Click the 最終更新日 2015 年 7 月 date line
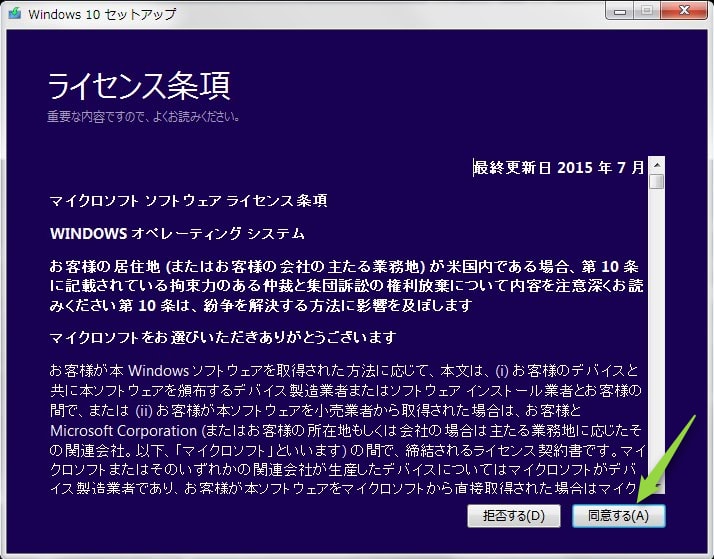Screen dimensions: 714x559 click(559, 168)
